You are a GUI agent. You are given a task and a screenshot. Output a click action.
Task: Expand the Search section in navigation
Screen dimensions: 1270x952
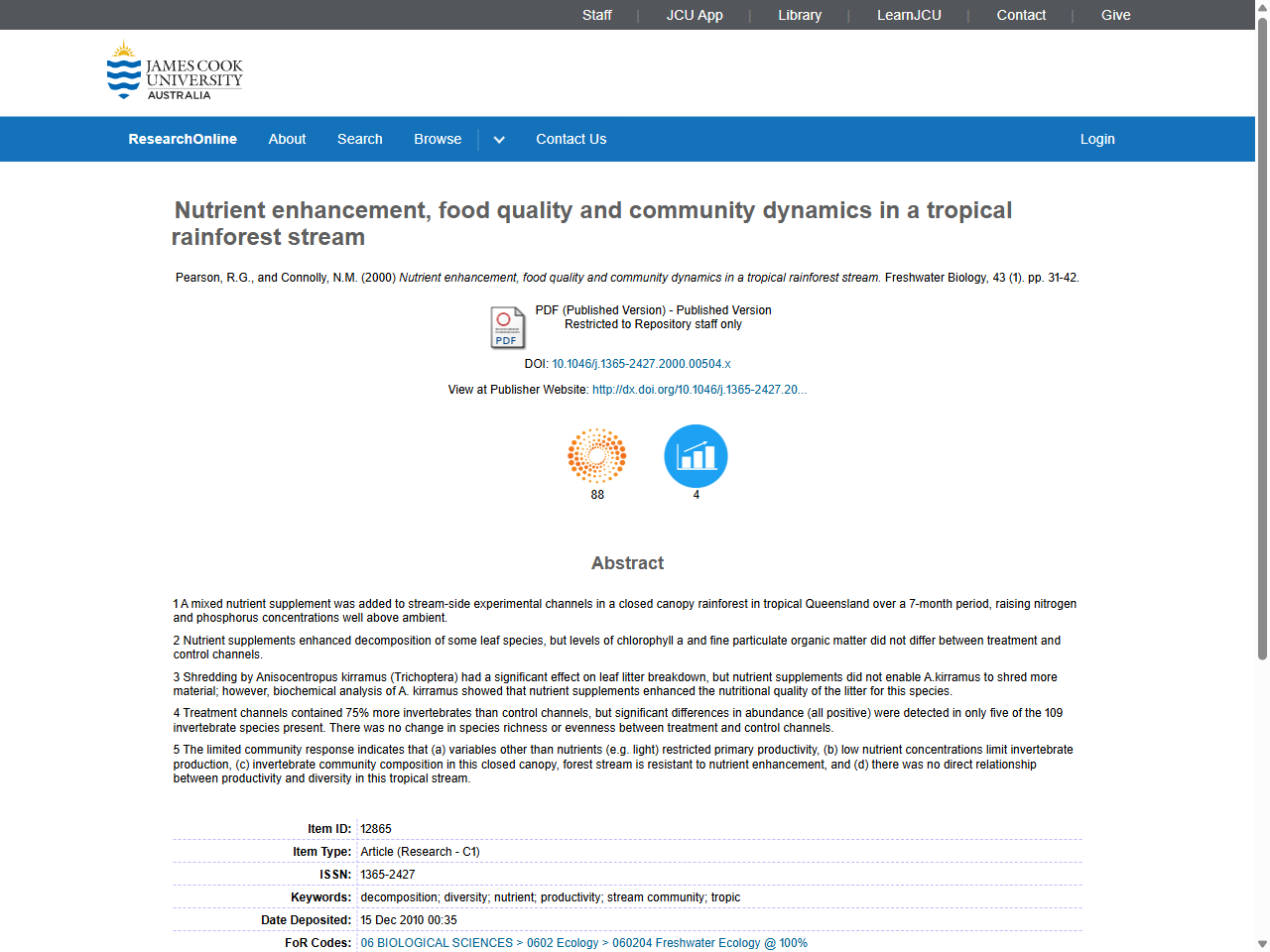point(359,139)
